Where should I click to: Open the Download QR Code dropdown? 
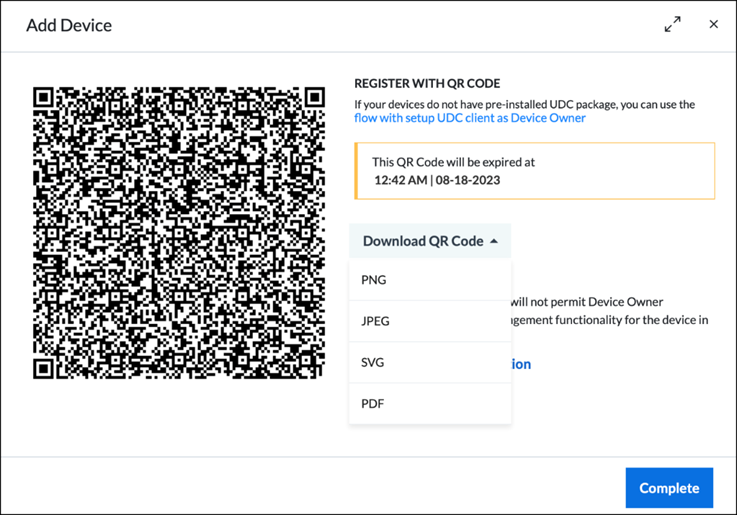[430, 241]
